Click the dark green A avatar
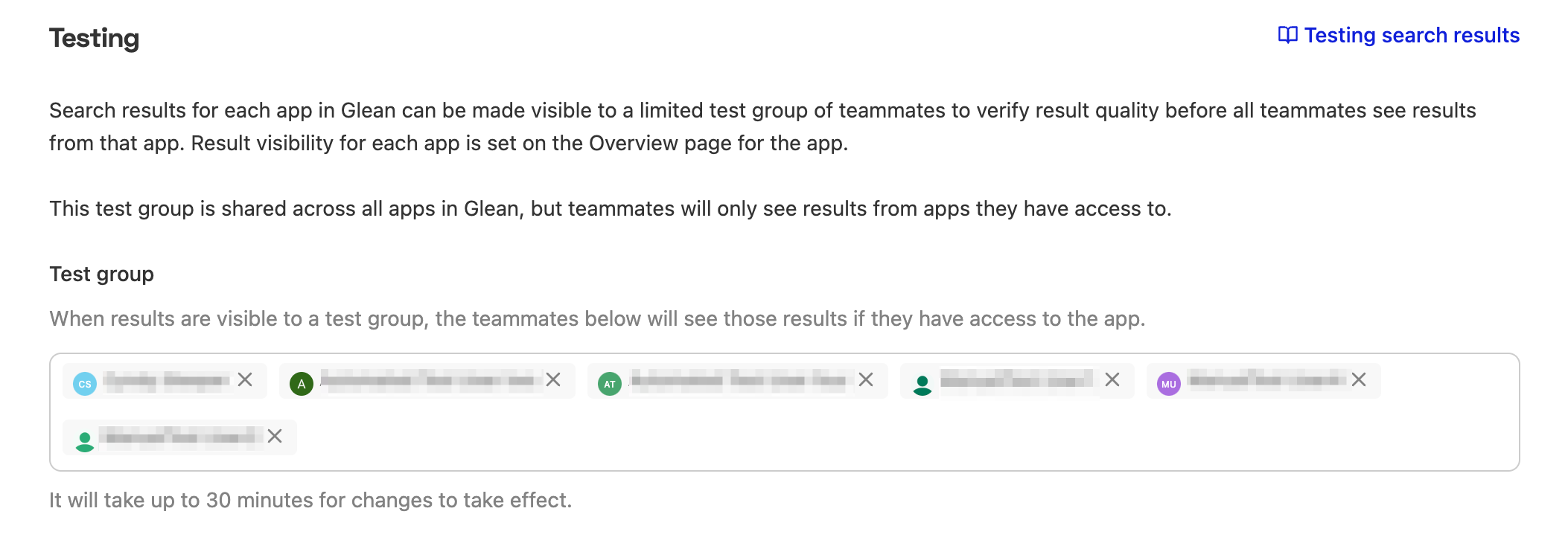The image size is (1568, 549). 302,384
